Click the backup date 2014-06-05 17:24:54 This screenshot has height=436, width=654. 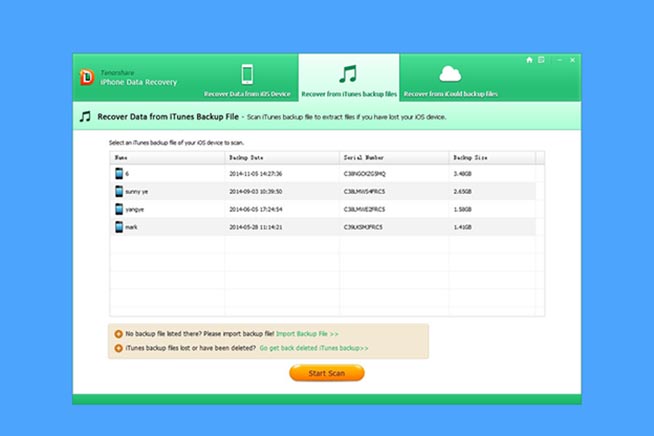pyautogui.click(x=256, y=209)
